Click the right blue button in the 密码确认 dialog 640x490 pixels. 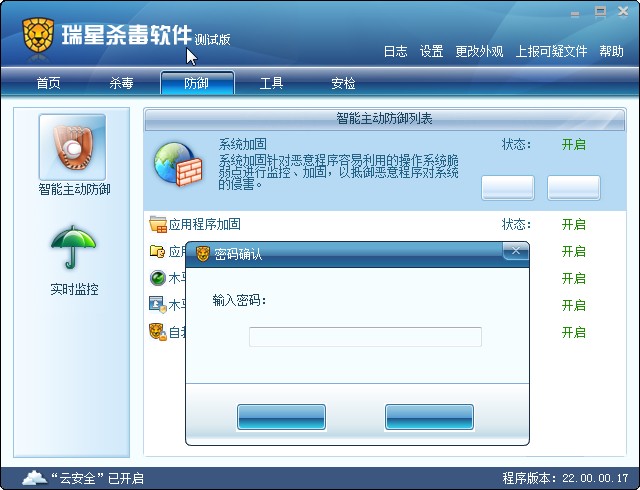click(429, 417)
